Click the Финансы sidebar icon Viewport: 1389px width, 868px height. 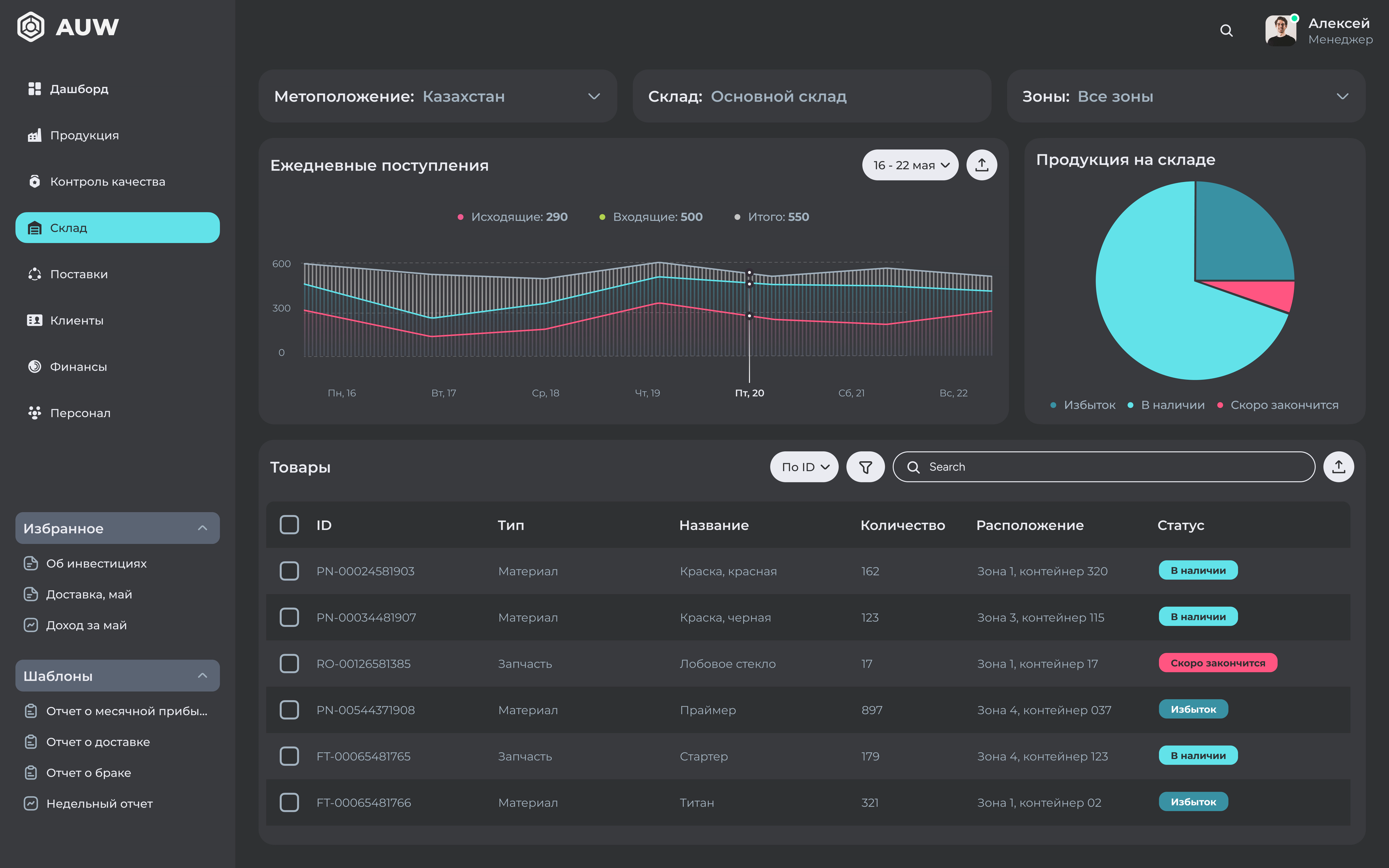coord(34,367)
